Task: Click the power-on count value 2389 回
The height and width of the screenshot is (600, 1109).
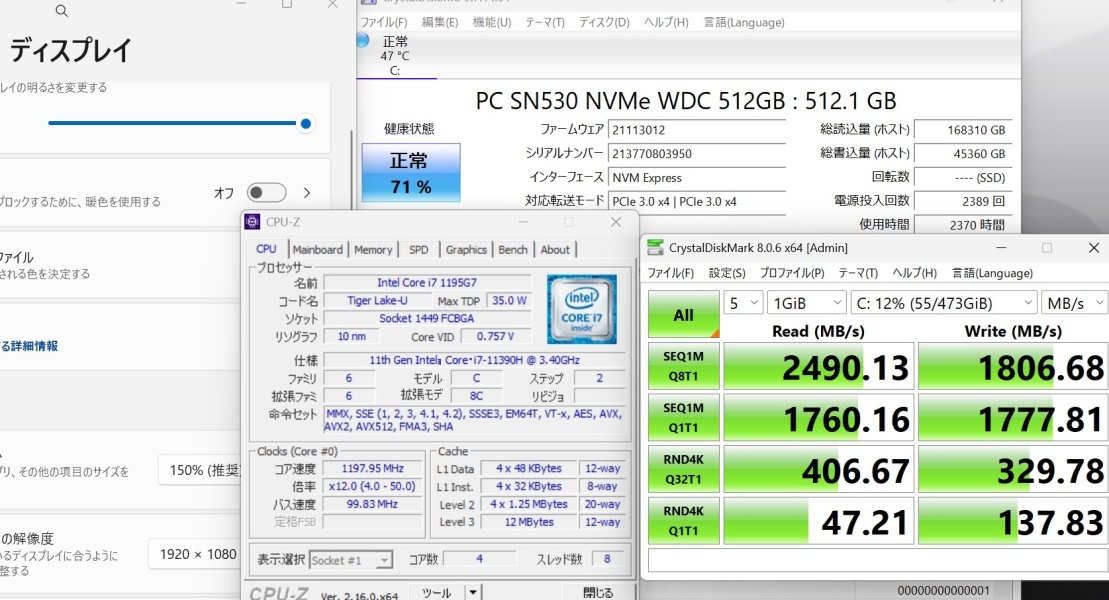Action: point(963,202)
